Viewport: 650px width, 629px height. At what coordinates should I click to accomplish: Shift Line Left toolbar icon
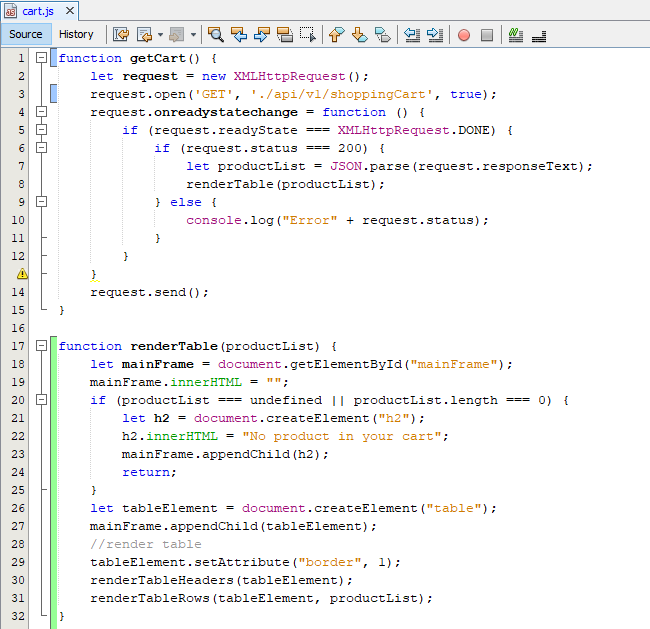[412, 34]
